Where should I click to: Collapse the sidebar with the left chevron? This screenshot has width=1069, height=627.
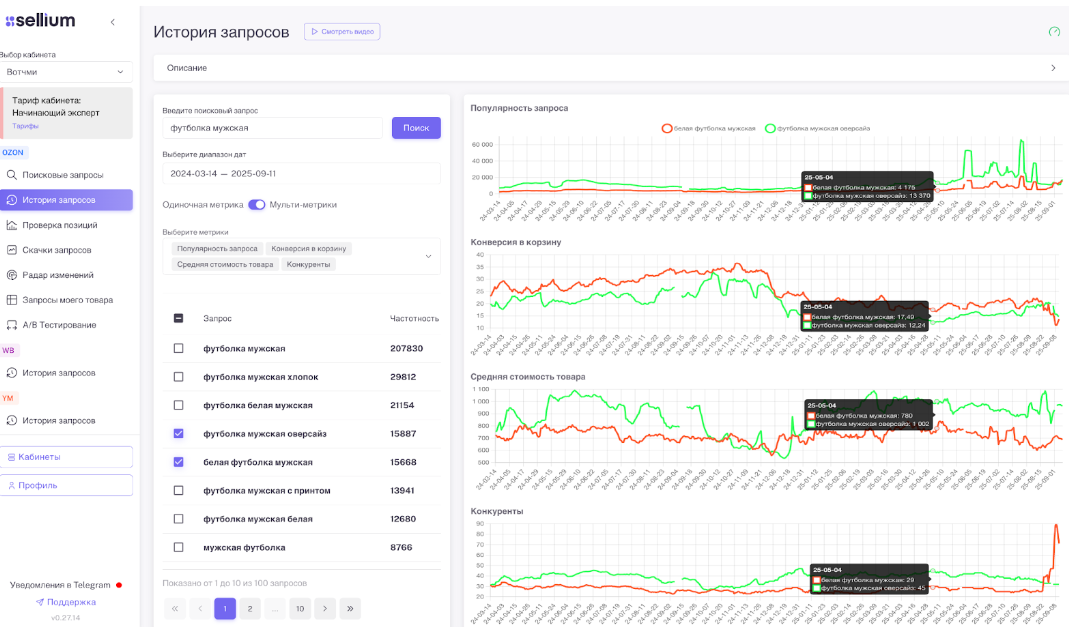[112, 22]
